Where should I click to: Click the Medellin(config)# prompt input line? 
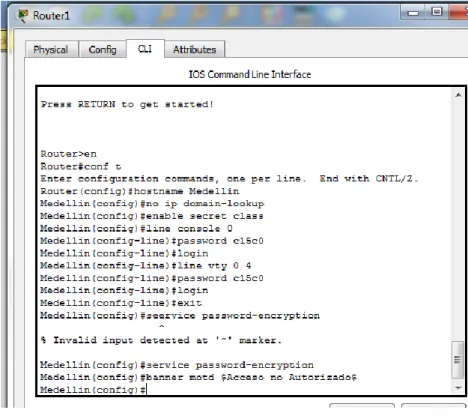click(93, 389)
